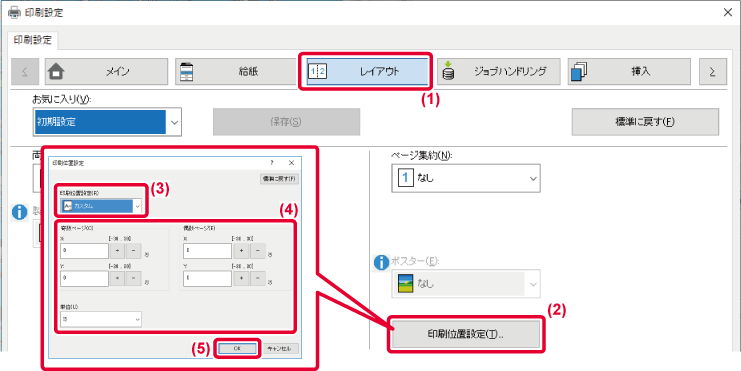The width and height of the screenshot is (741, 371).
Task: Click the blue info icon beside ポスター
Action: (381, 263)
